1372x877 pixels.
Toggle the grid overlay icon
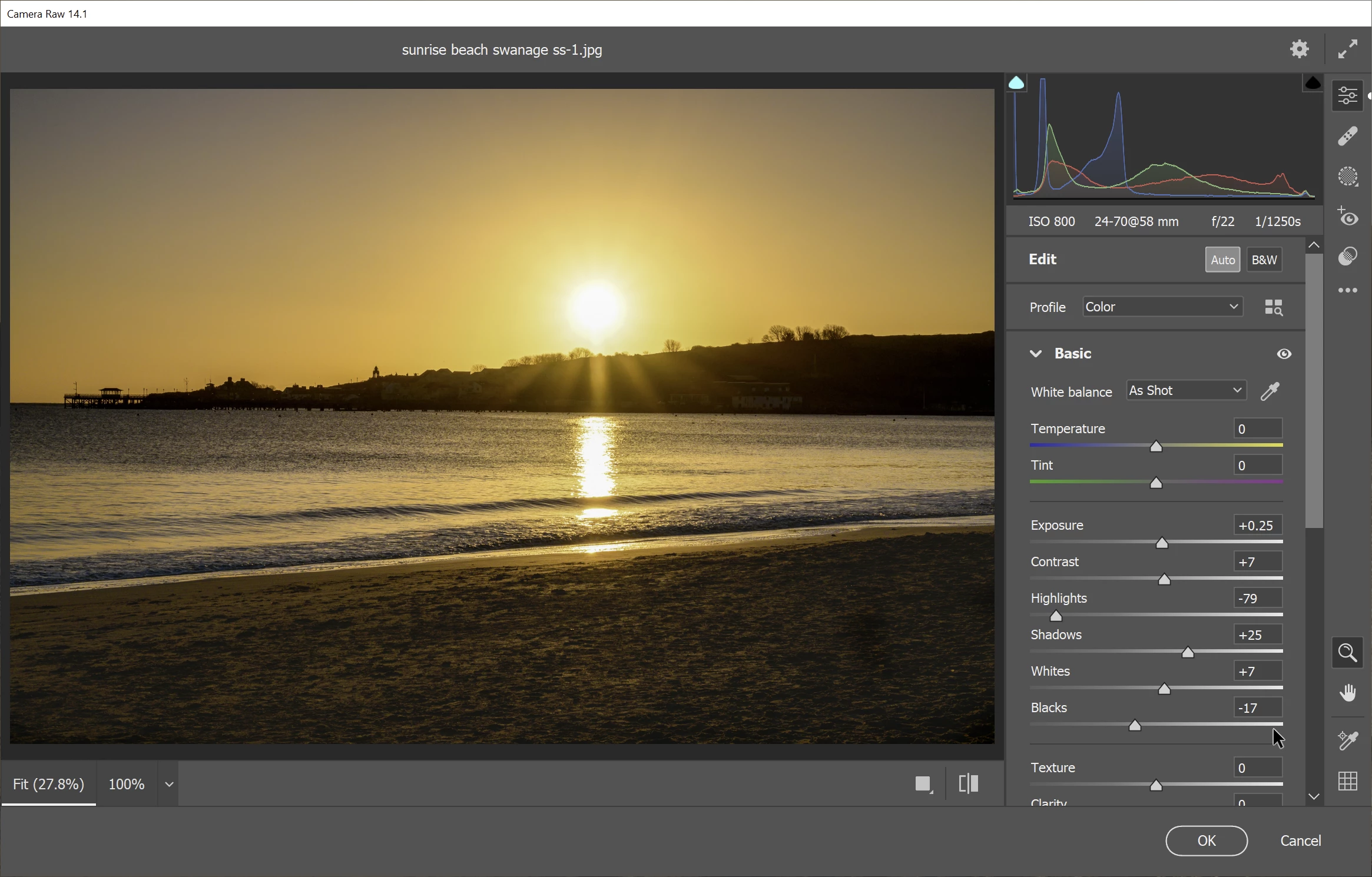click(x=1347, y=781)
